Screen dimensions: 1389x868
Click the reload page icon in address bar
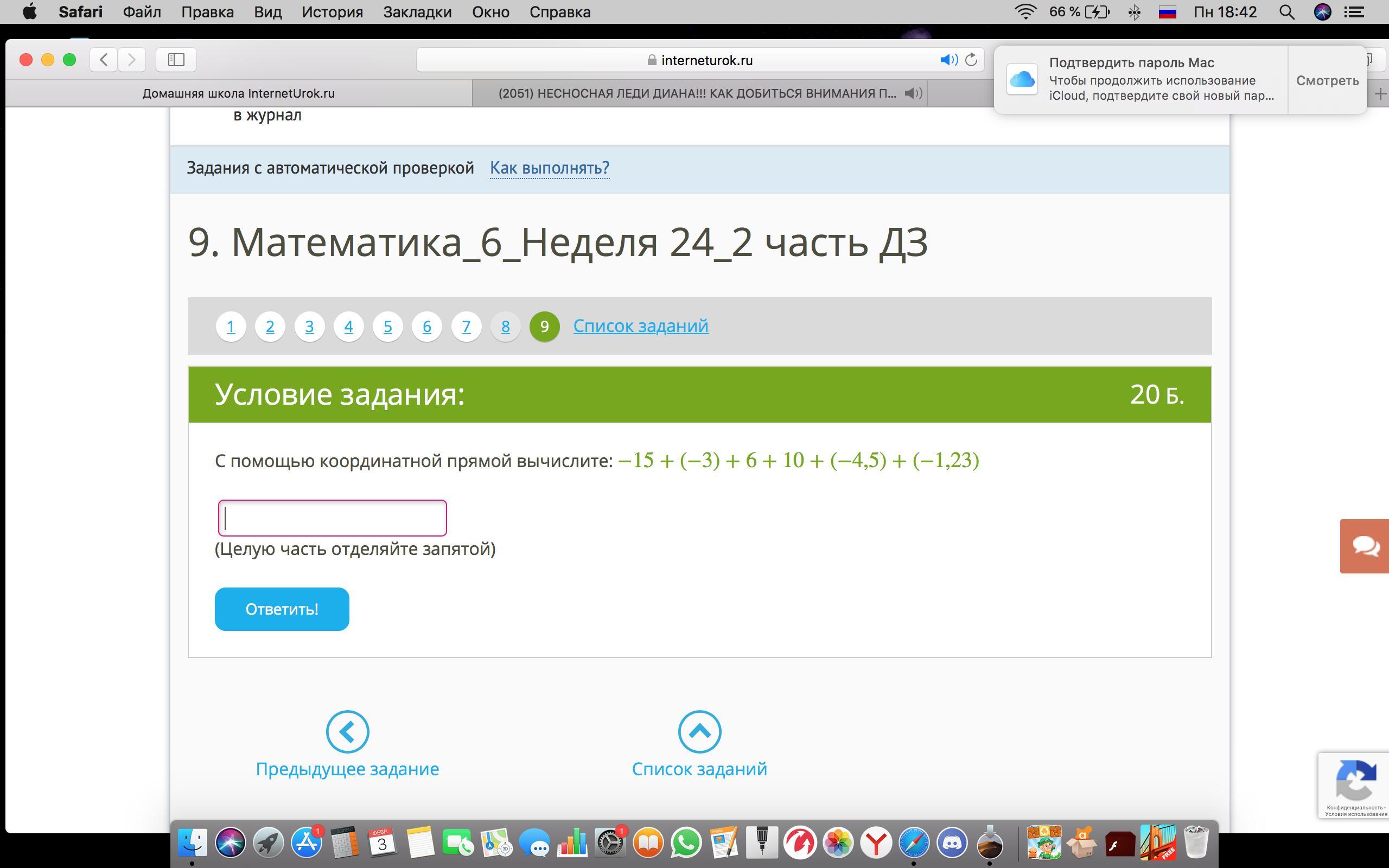[971, 60]
